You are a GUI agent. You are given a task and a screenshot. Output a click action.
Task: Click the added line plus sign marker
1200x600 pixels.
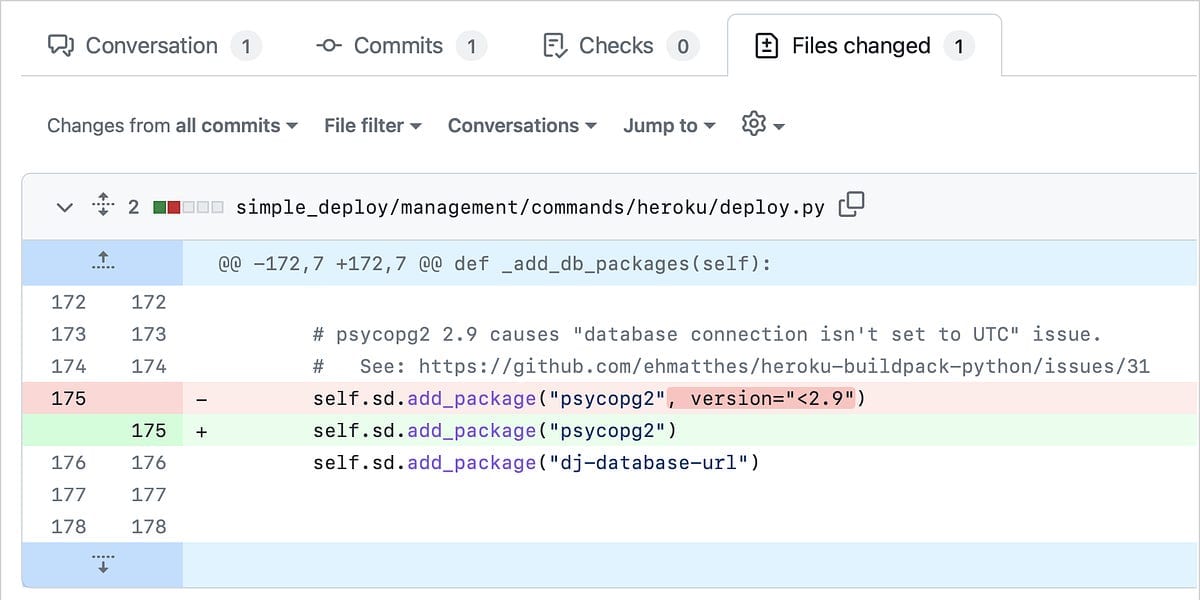point(202,431)
